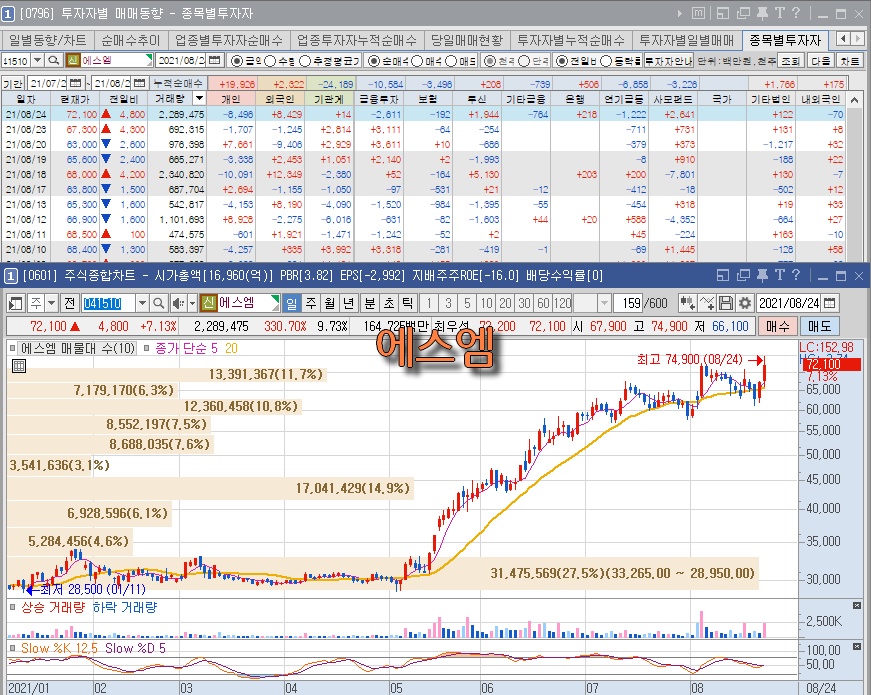Screen dimensions: 871x695
Task: Click 신 credit icon beside 에스엠 in top window
Action: 73,60
